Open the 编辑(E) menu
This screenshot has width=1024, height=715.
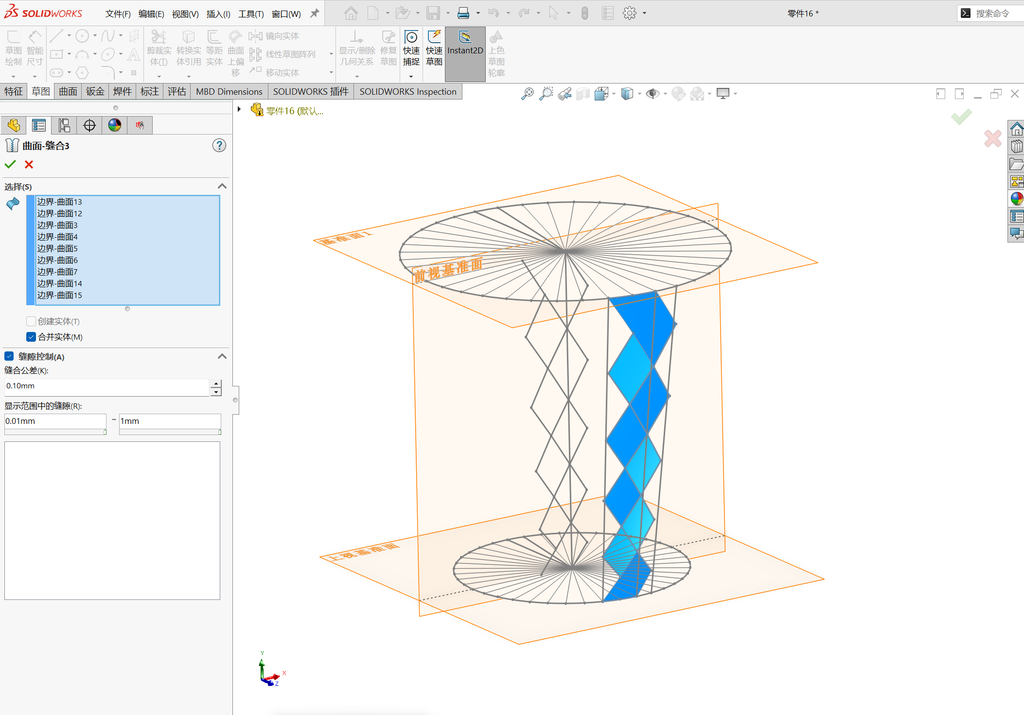pos(151,14)
